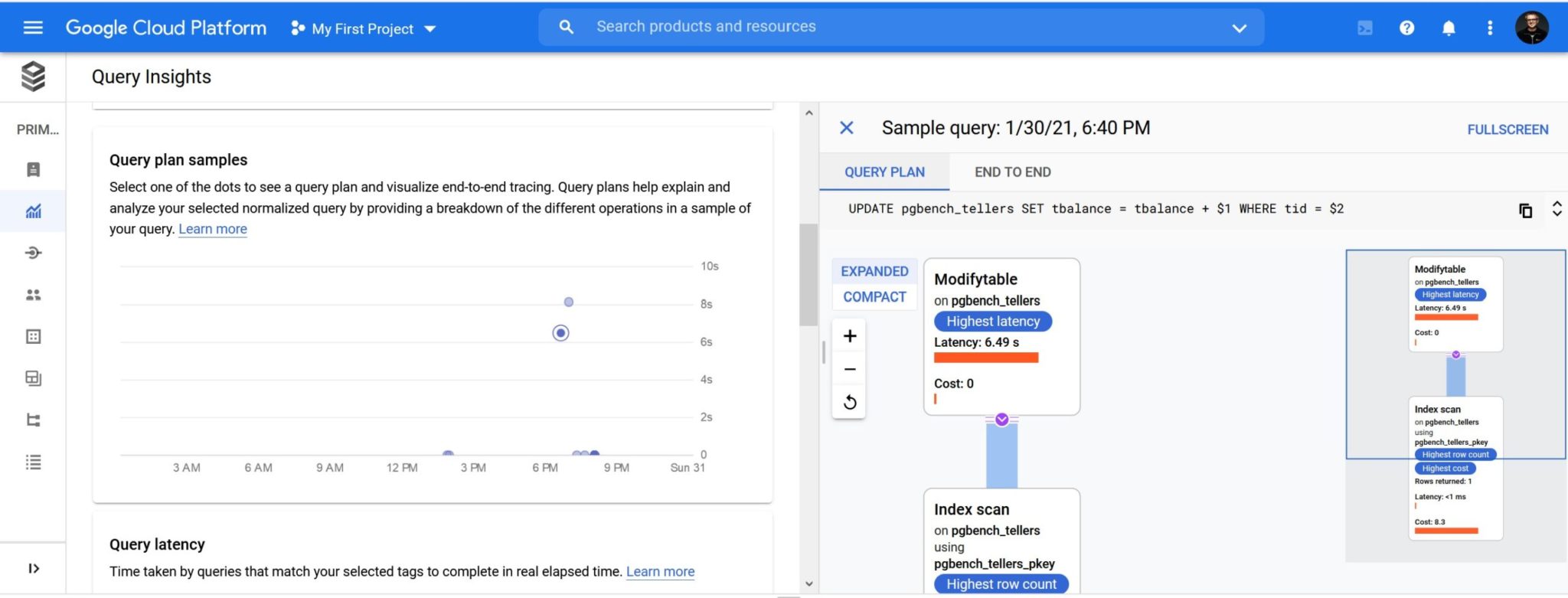Open the Databases sidebar icon
Viewport: 1568px width, 598px height.
(33, 336)
